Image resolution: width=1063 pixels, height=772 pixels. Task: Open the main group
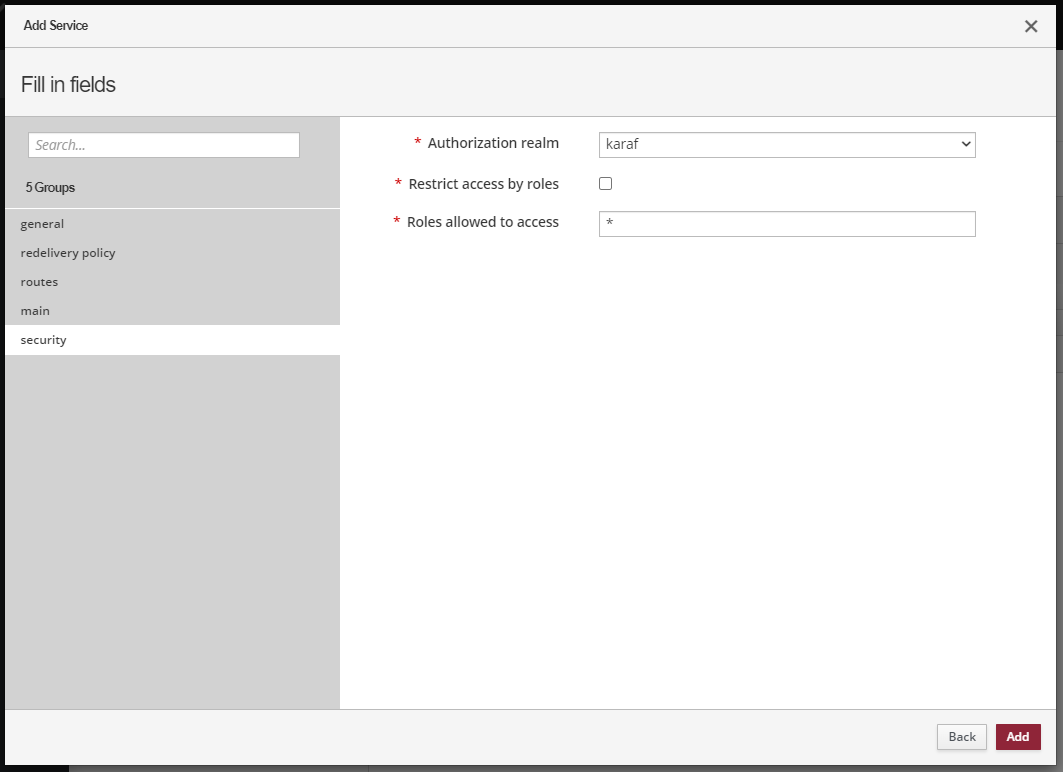pos(35,311)
